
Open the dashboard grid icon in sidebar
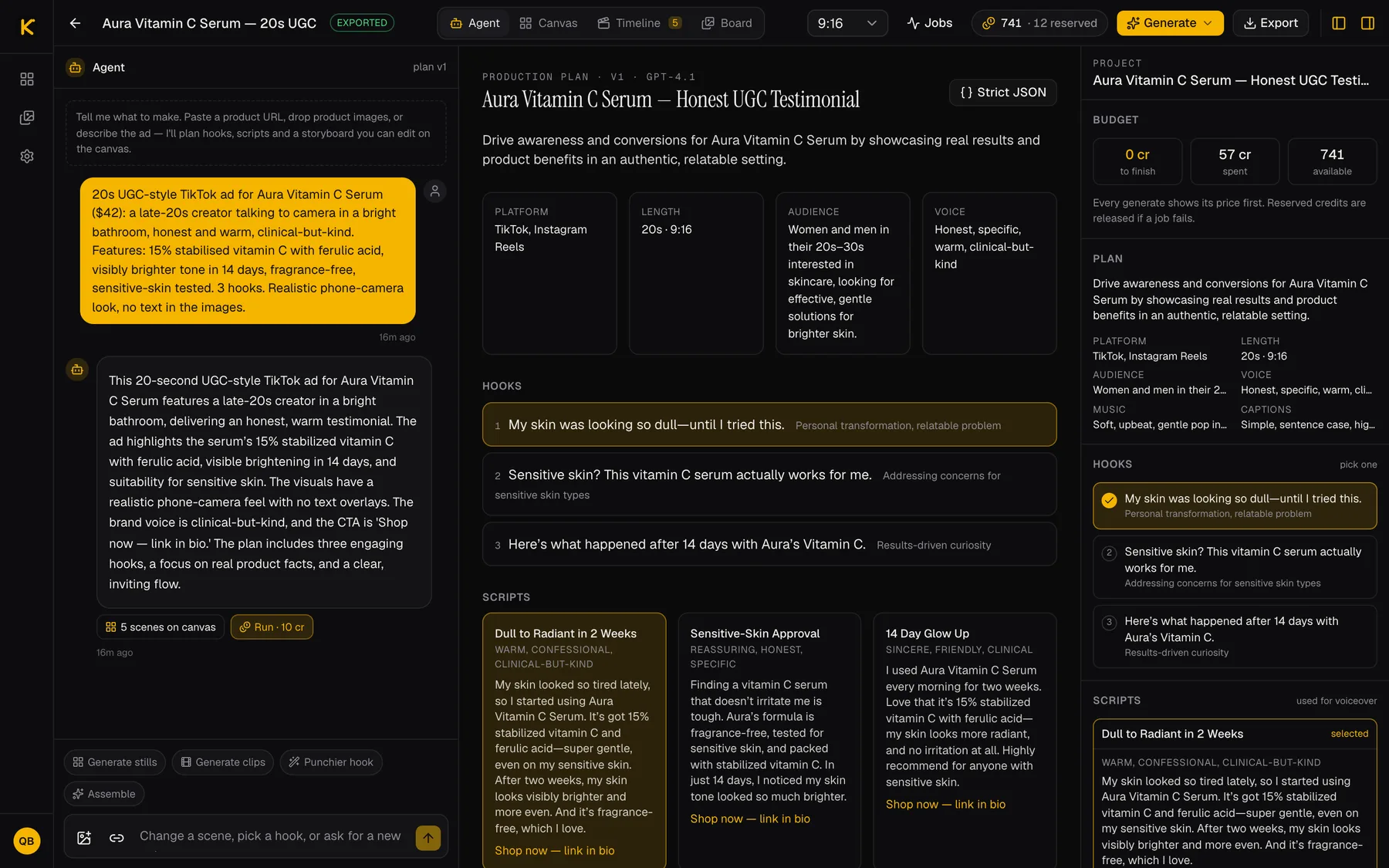coord(27,79)
